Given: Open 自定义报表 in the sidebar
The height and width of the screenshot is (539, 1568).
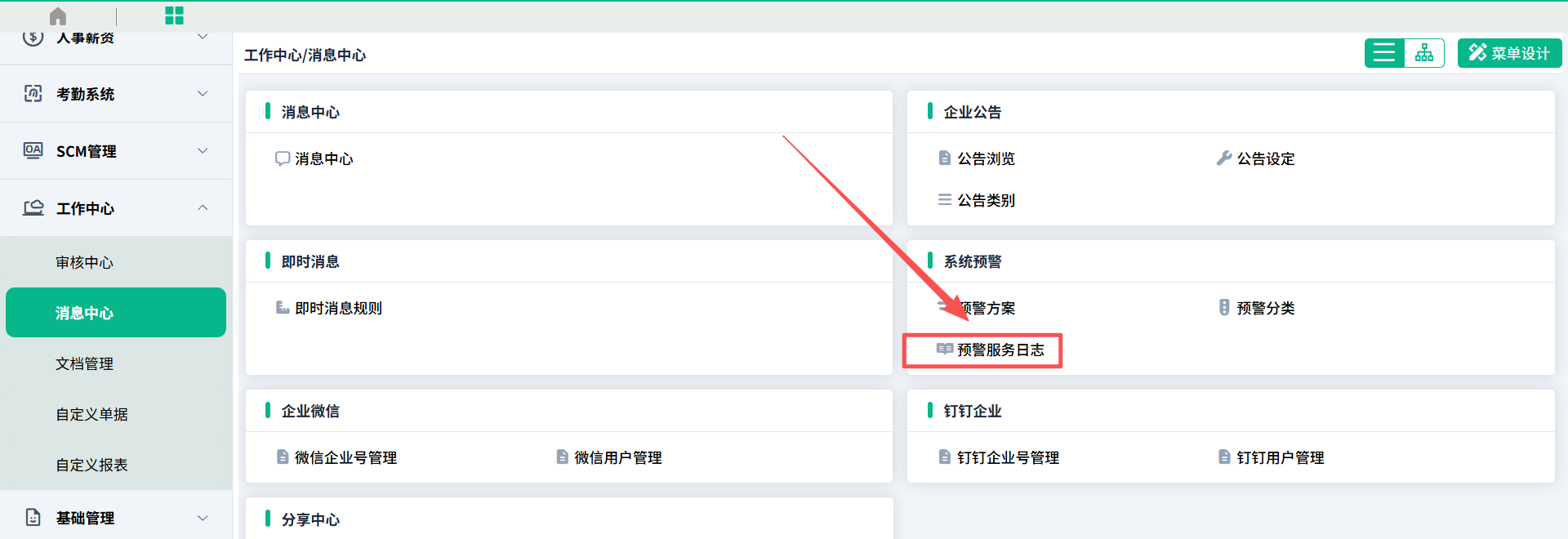Looking at the screenshot, I should click(91, 465).
